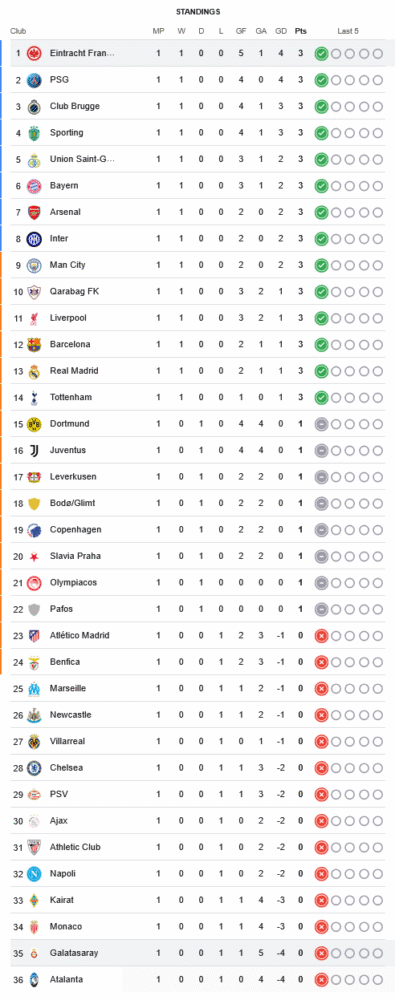Click the Eintracht Frankfurt club crest
The width and height of the screenshot is (395, 1000).
pos(34,54)
